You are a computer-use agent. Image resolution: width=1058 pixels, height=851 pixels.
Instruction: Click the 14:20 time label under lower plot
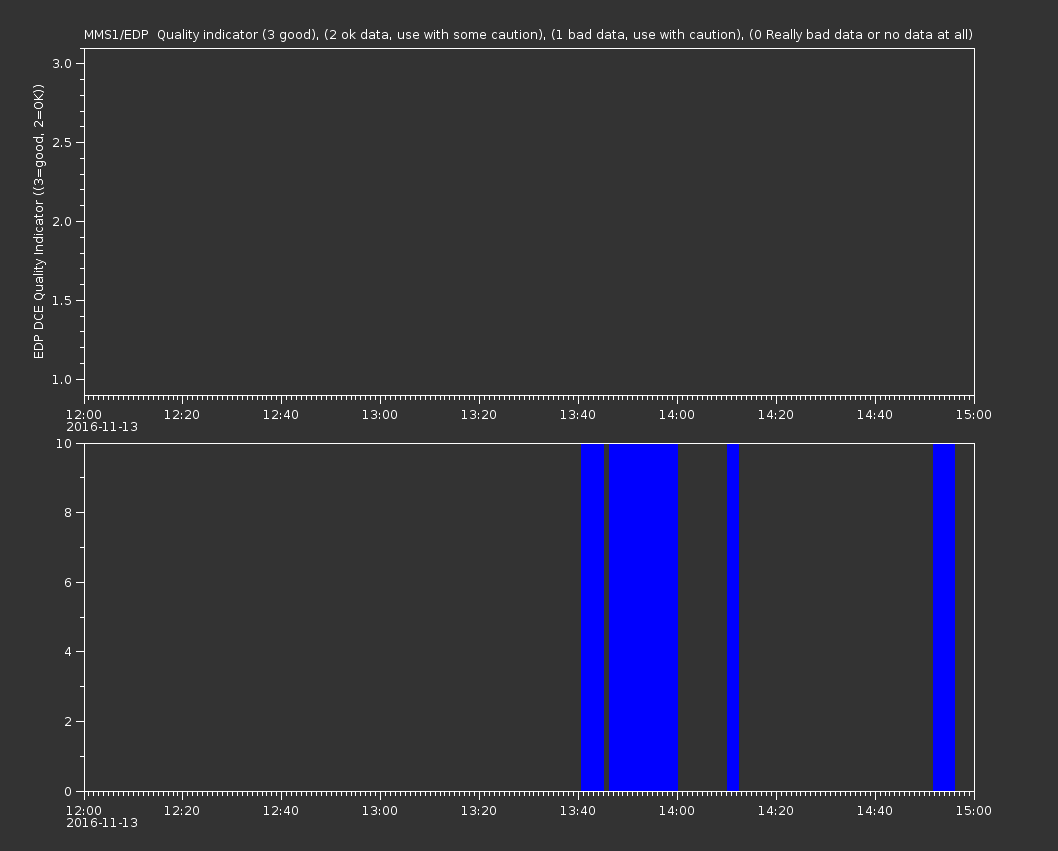(x=776, y=811)
